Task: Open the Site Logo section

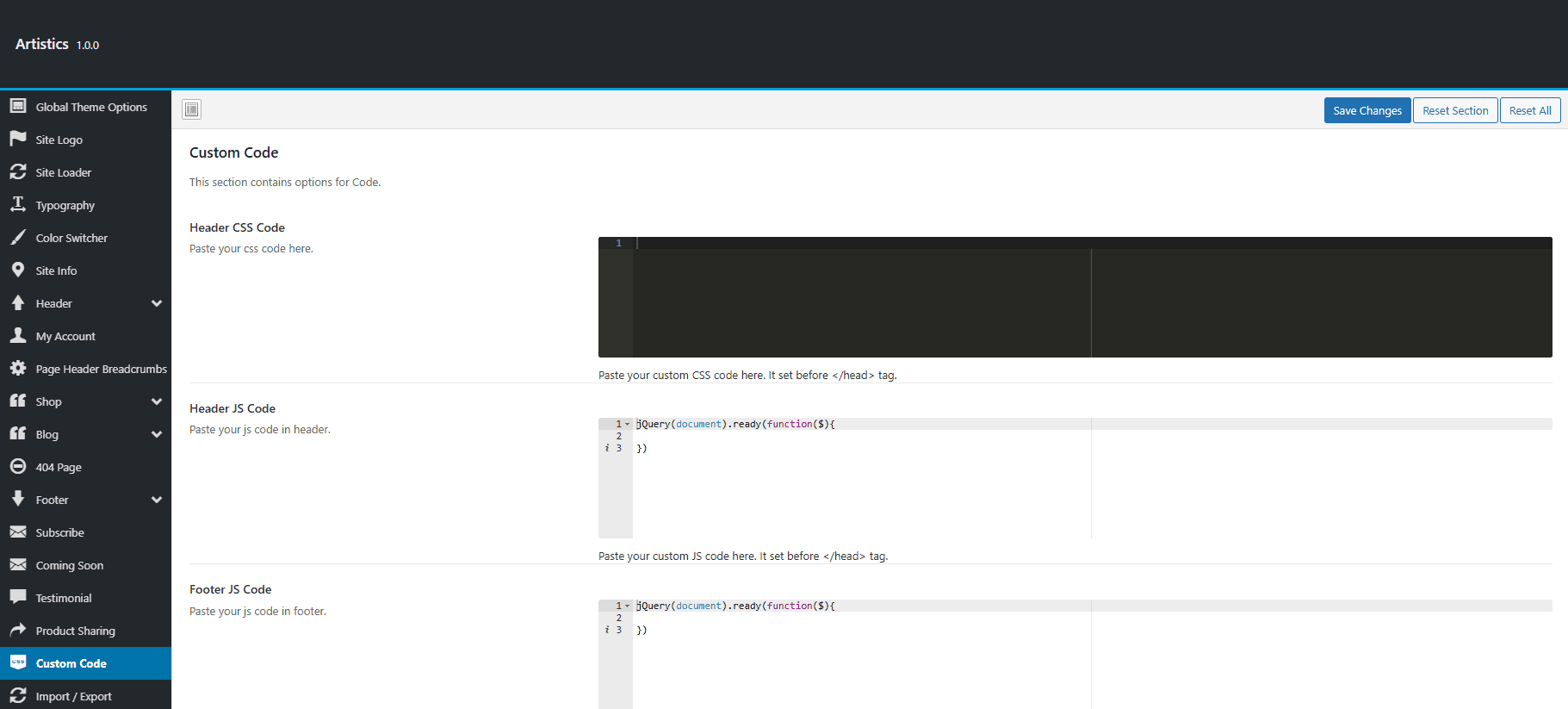Action: coord(85,140)
